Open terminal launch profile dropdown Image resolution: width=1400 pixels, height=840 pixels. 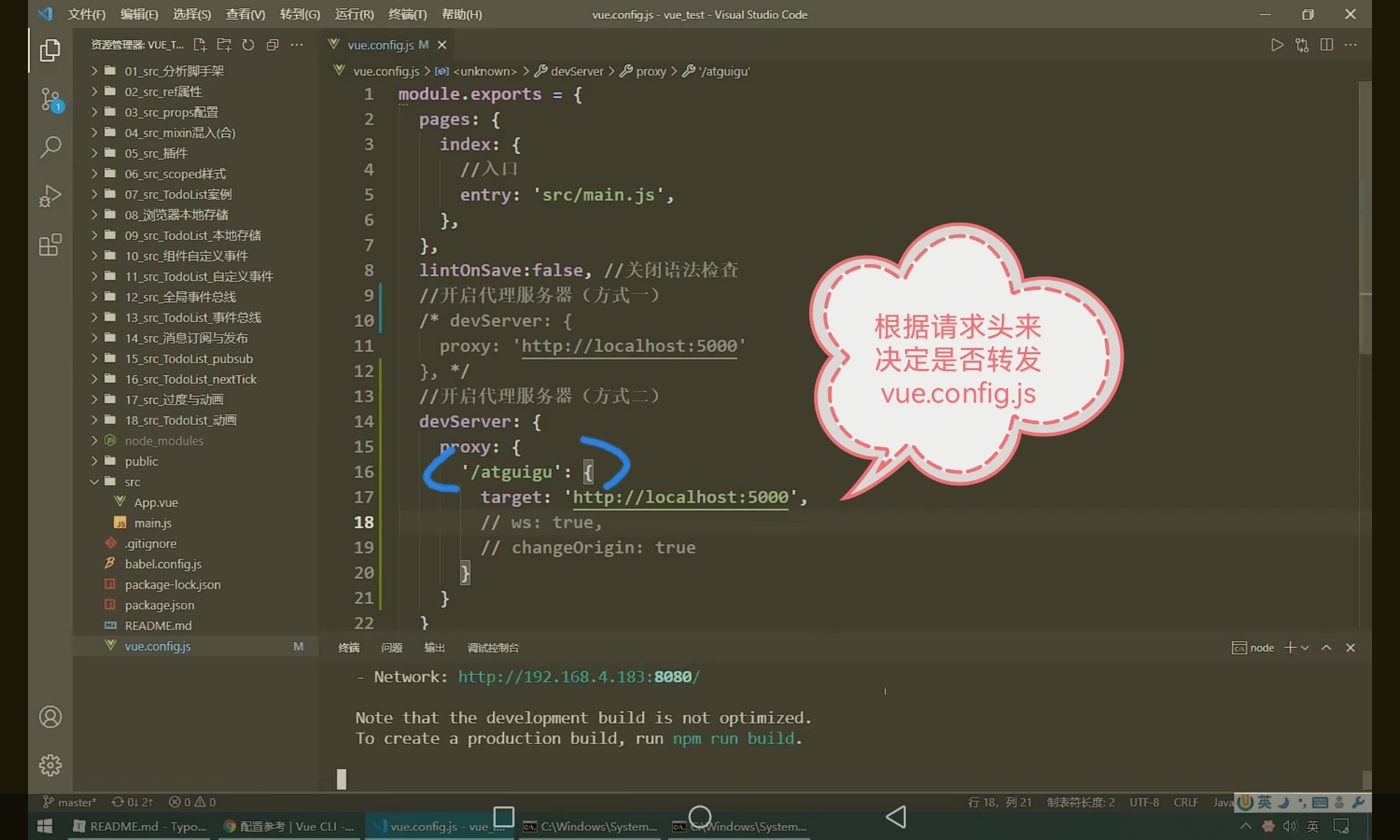click(x=1305, y=647)
